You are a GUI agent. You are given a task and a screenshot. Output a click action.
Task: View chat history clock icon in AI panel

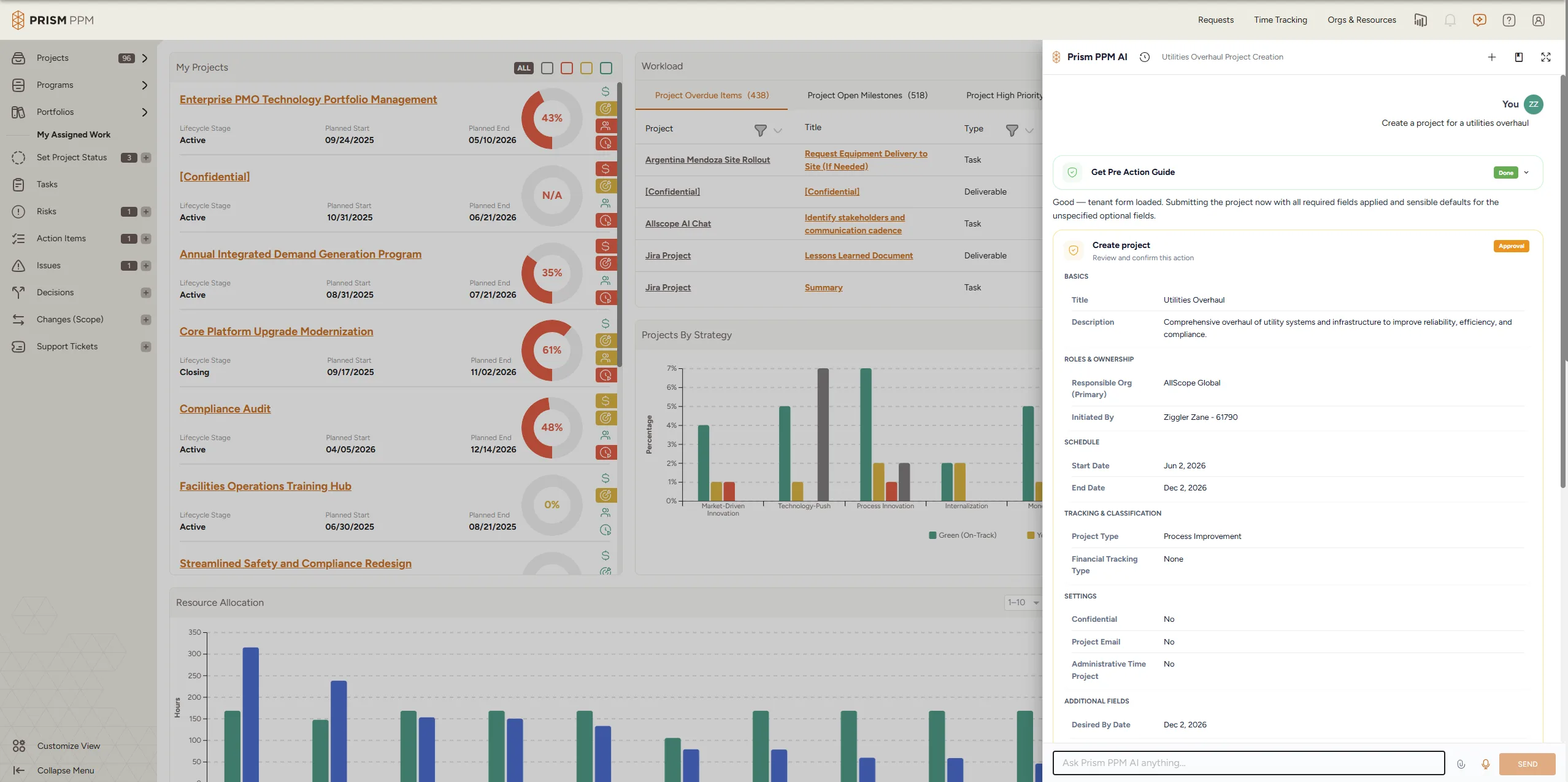coord(1144,57)
